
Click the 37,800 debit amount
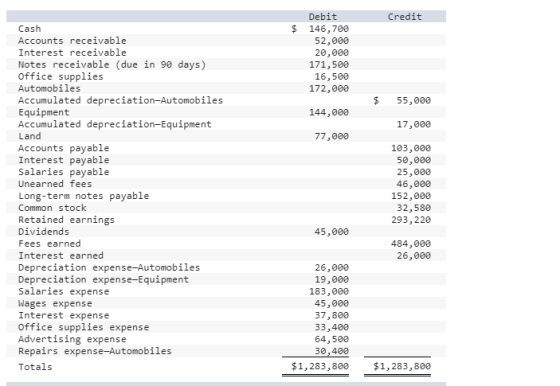pos(331,315)
